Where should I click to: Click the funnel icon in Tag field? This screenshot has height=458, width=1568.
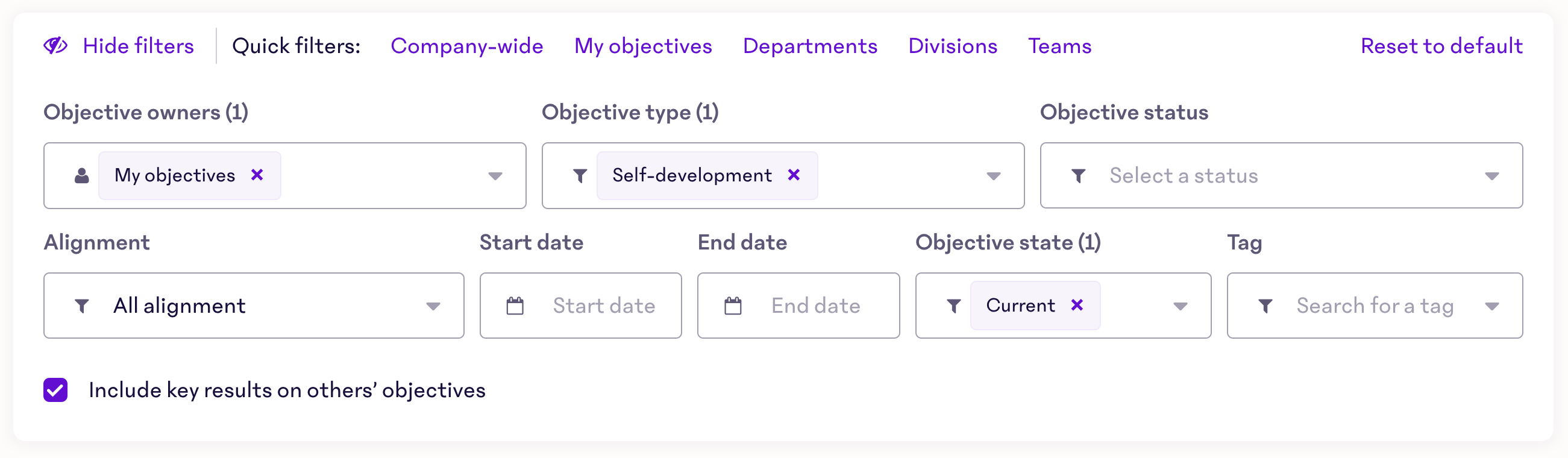(1265, 306)
